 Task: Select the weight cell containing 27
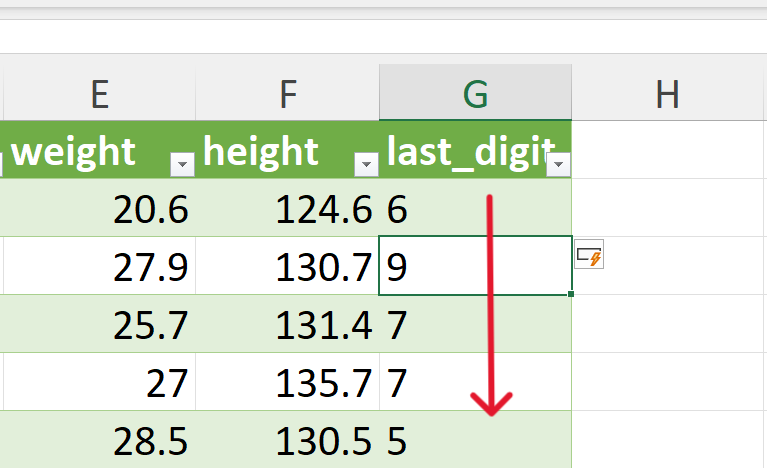[99, 382]
